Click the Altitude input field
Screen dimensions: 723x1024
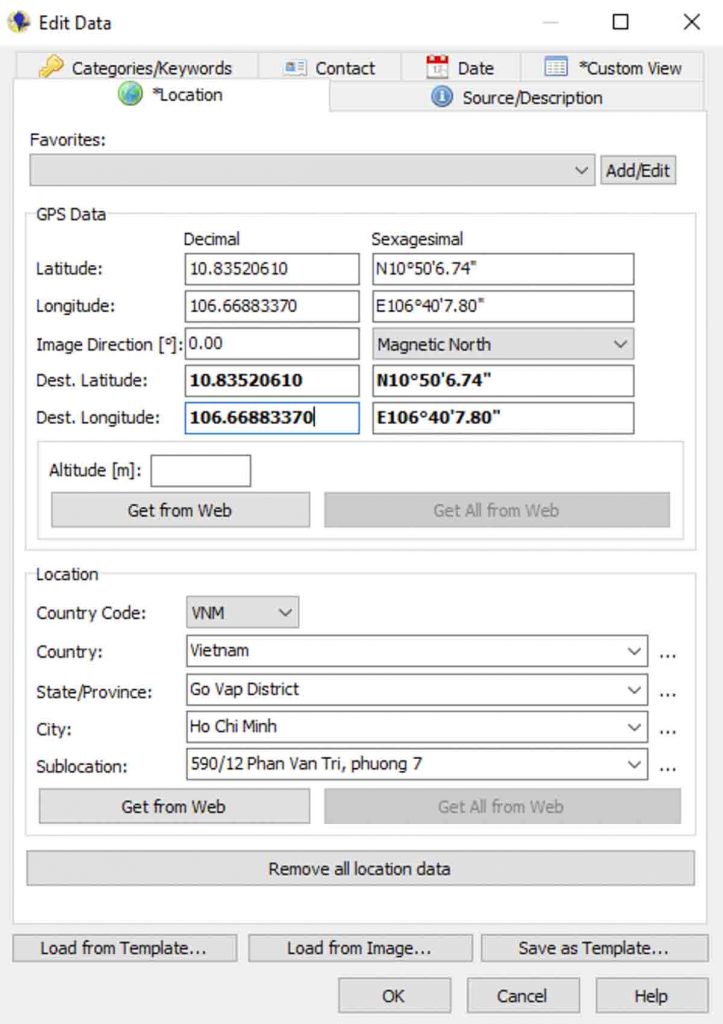click(201, 471)
